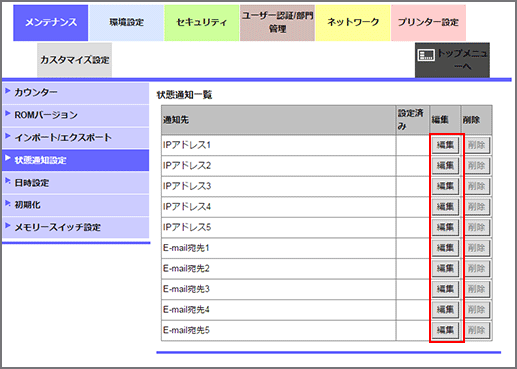This screenshot has height=369, width=517.
Task: Open 日時設定 in the side menu
Action: point(76,183)
